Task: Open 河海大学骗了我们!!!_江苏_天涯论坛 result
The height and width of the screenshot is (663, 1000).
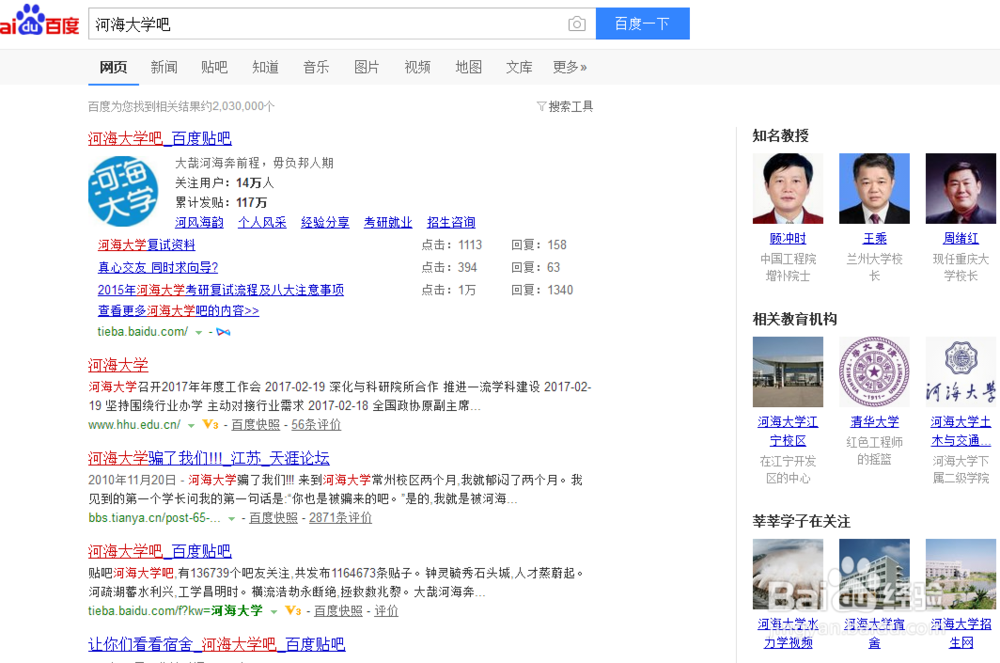Action: tap(209, 458)
